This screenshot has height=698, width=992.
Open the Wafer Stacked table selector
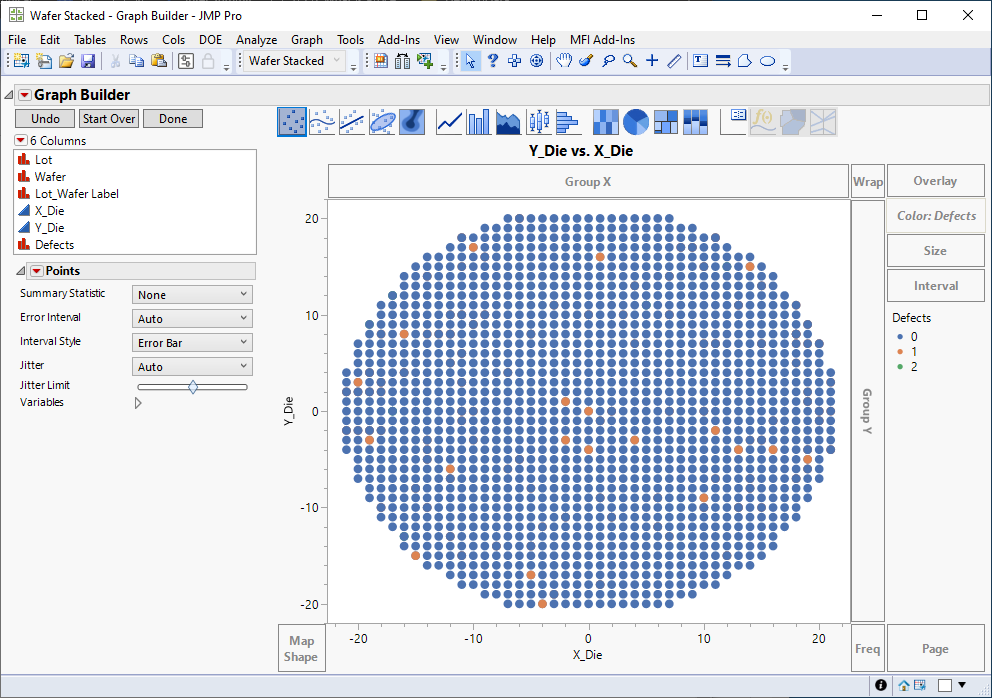coord(295,61)
